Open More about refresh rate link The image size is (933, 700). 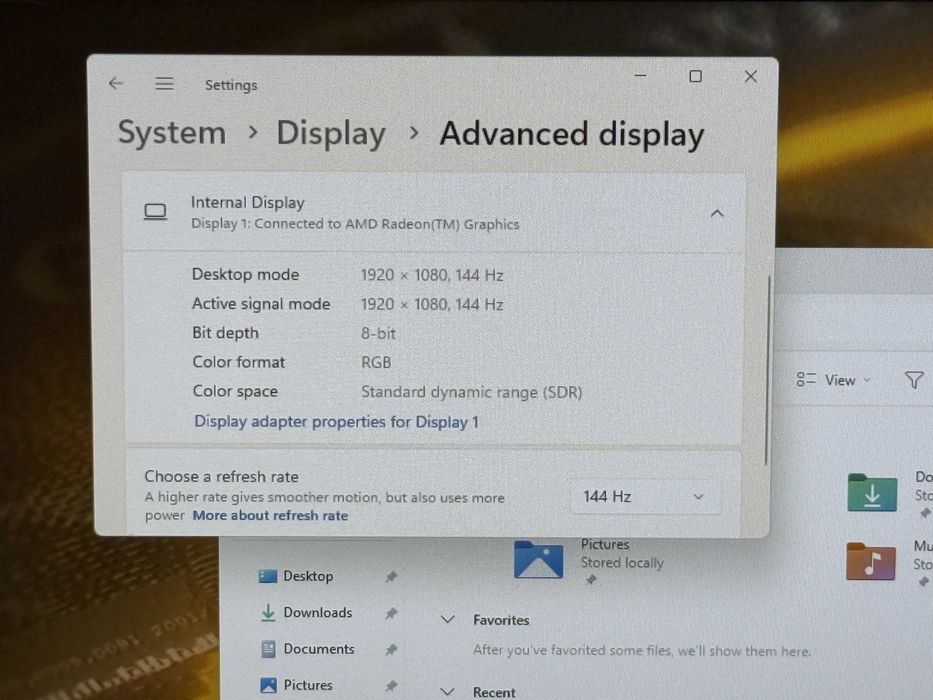tap(270, 515)
